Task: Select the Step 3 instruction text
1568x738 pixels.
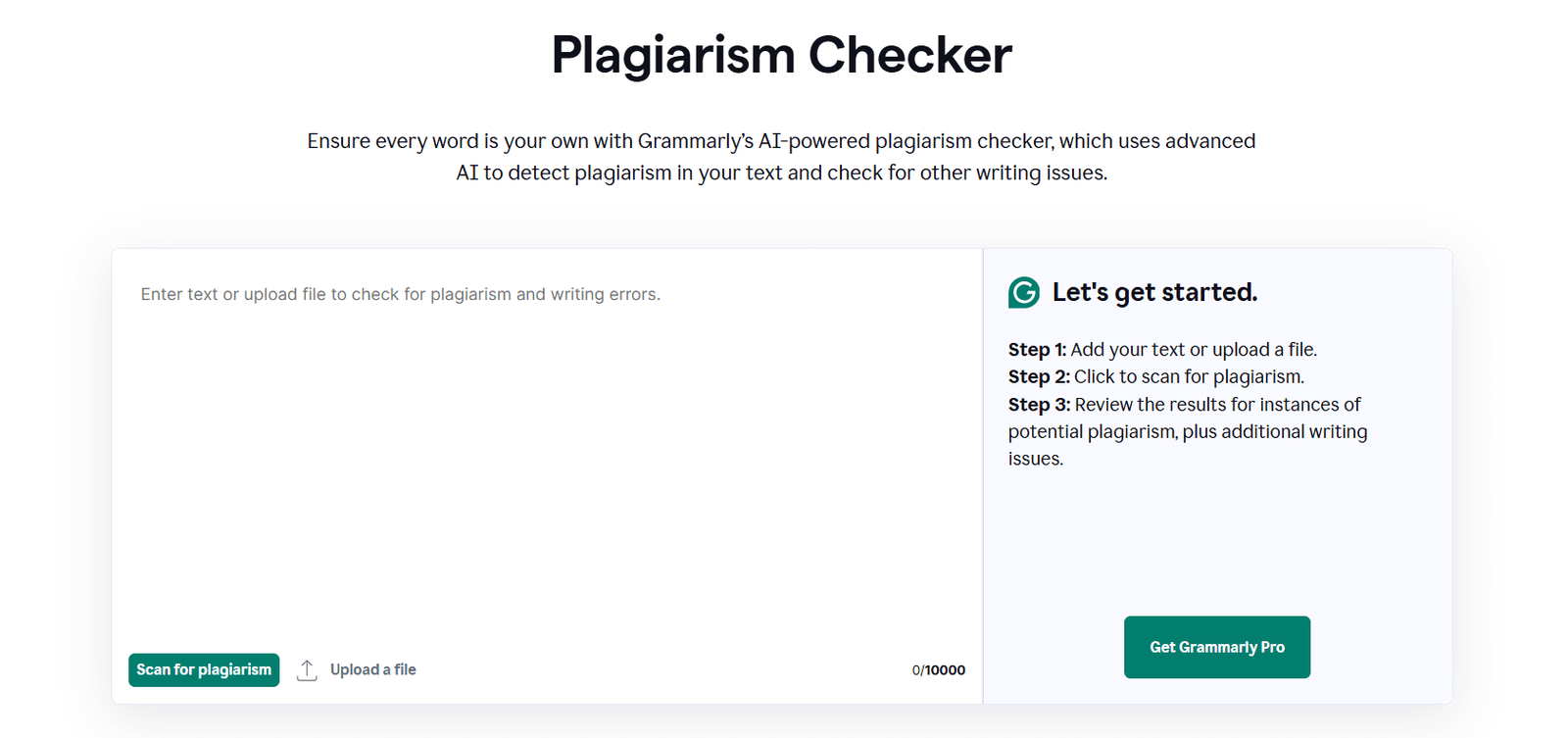Action: pos(1186,431)
